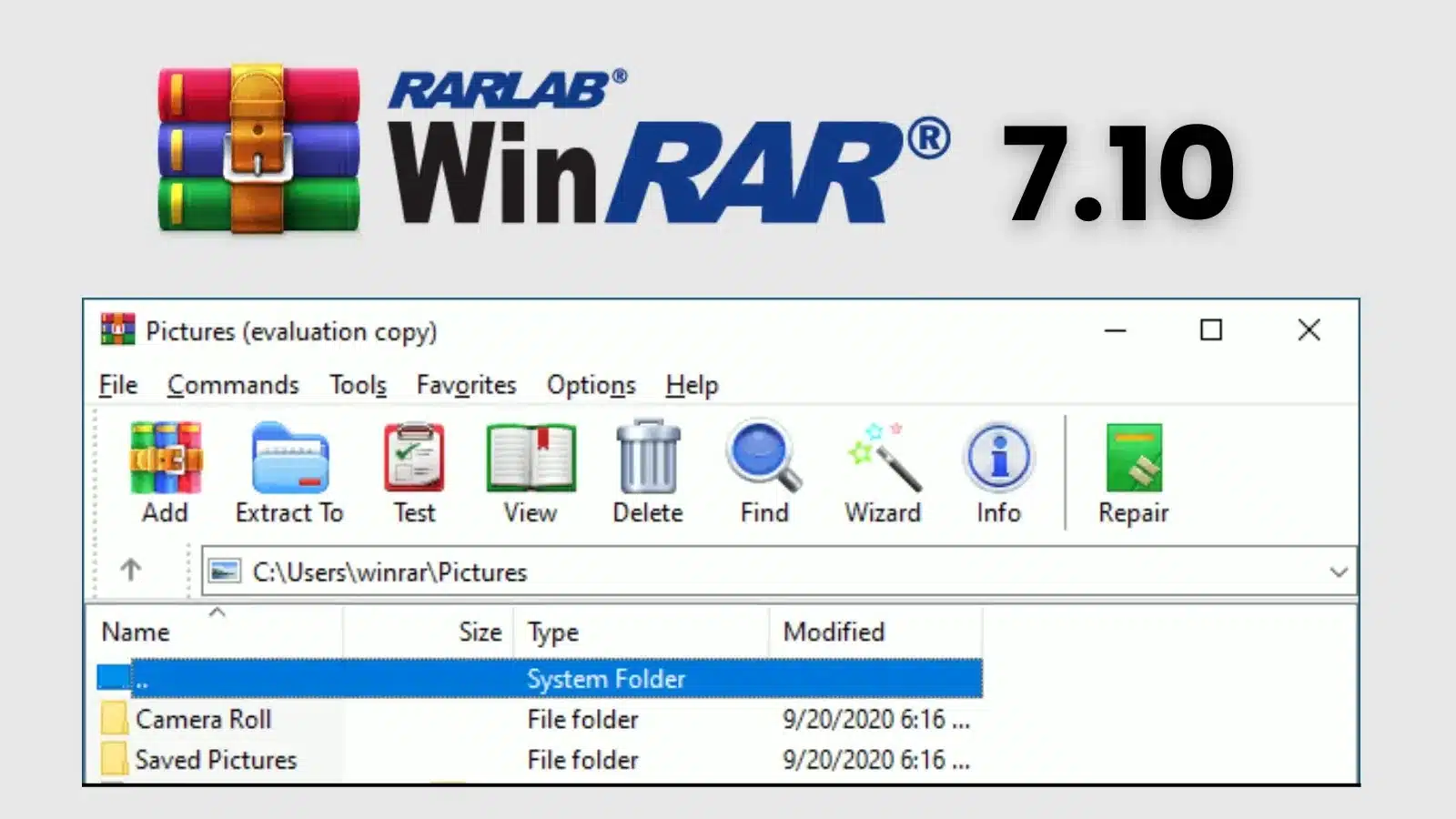The width and height of the screenshot is (1456, 819).
Task: Open the Options menu
Action: [x=591, y=385]
